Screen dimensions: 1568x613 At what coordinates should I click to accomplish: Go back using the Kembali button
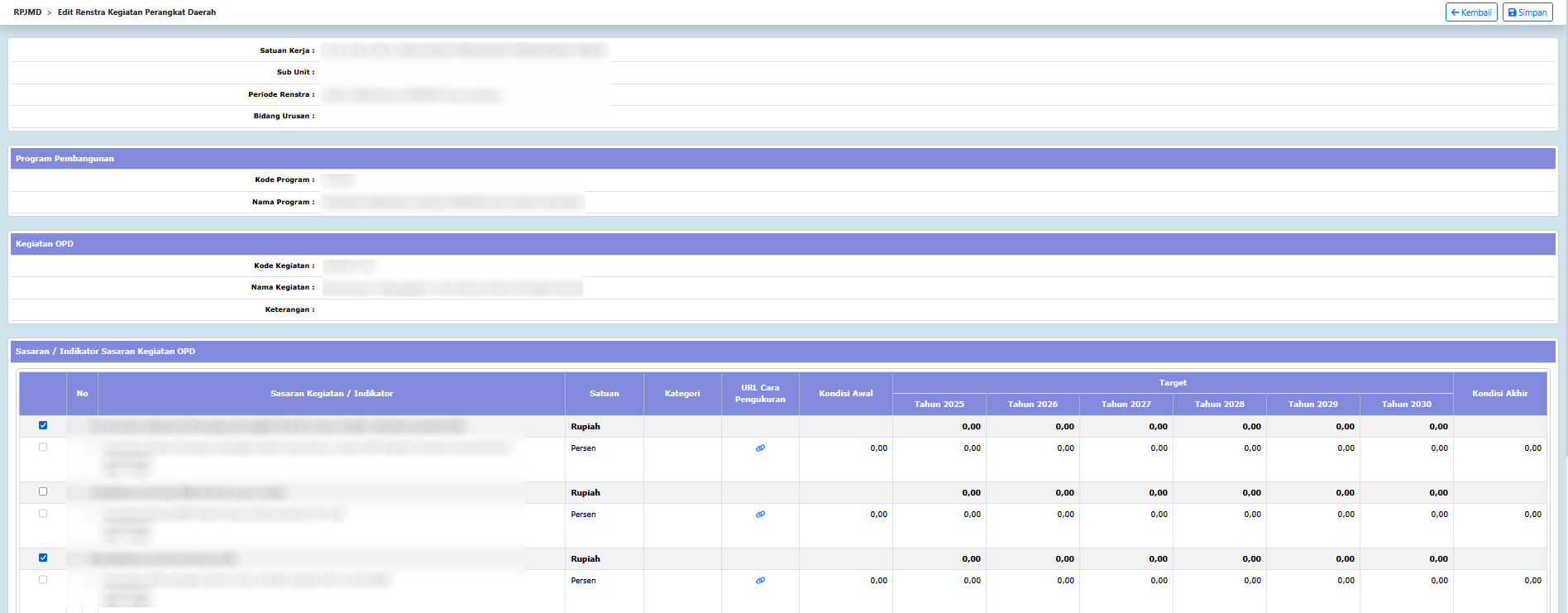1470,12
